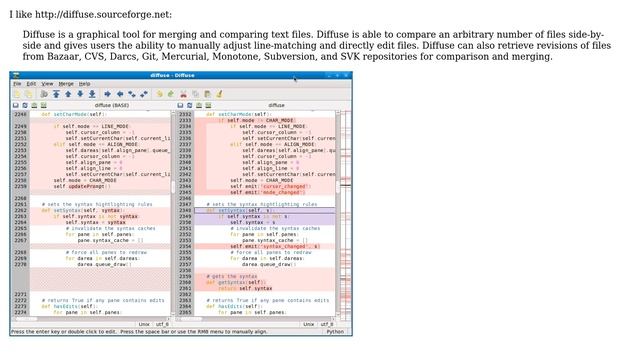Click line number 2348 in the right pane
Image resolution: width=640 pixels, height=360 pixels.
pos(185,210)
